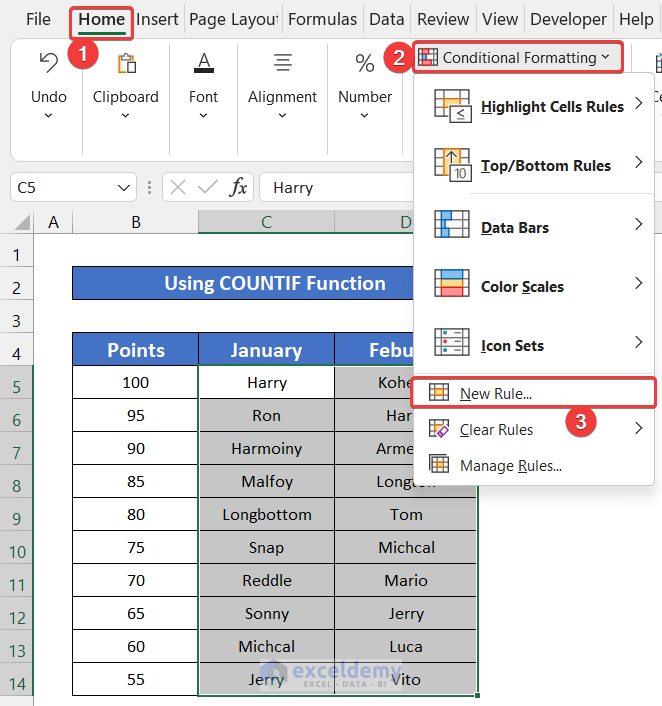Switch to the Help tab

pyautogui.click(x=636, y=19)
